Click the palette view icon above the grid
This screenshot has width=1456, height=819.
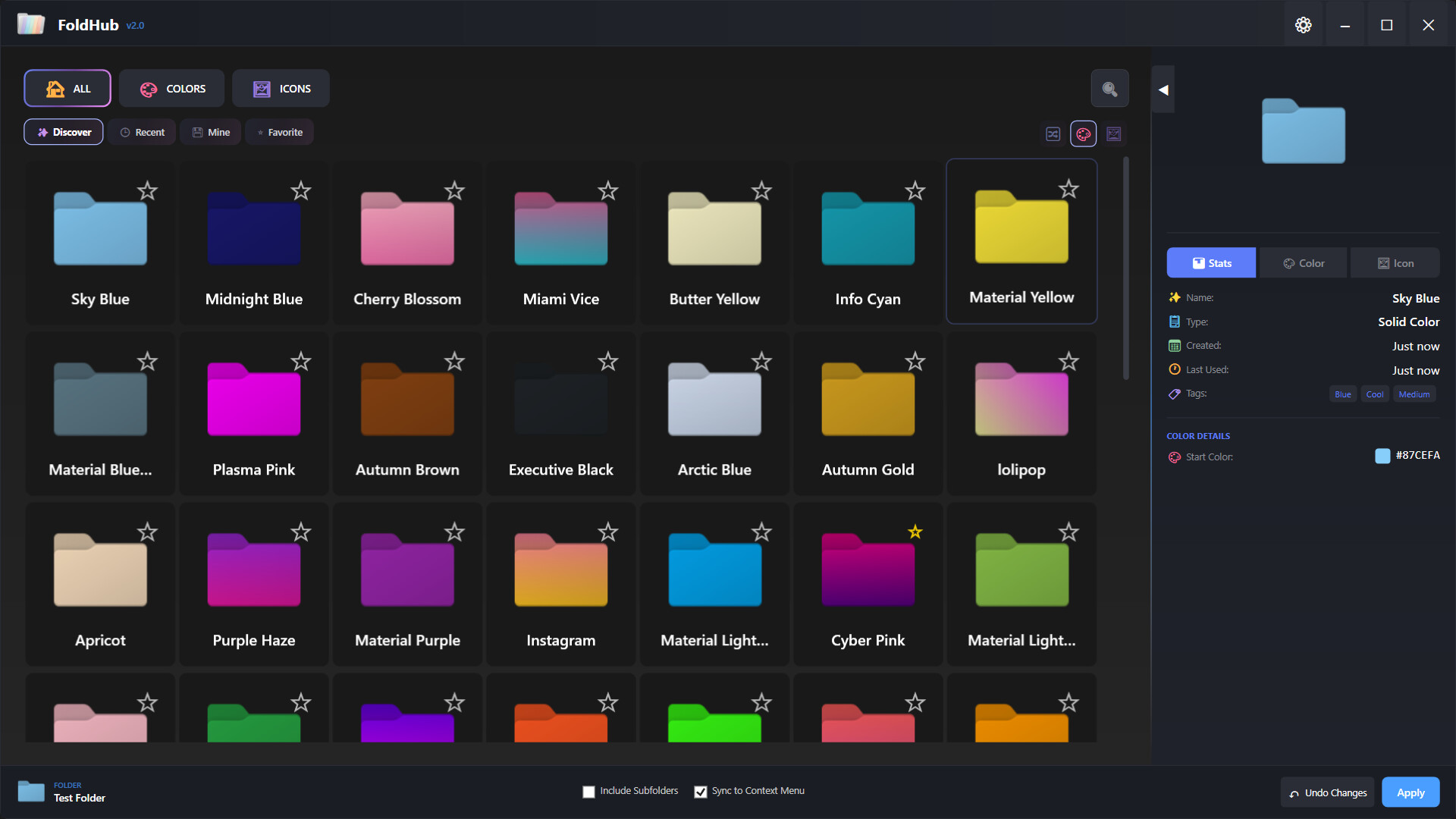(1083, 133)
